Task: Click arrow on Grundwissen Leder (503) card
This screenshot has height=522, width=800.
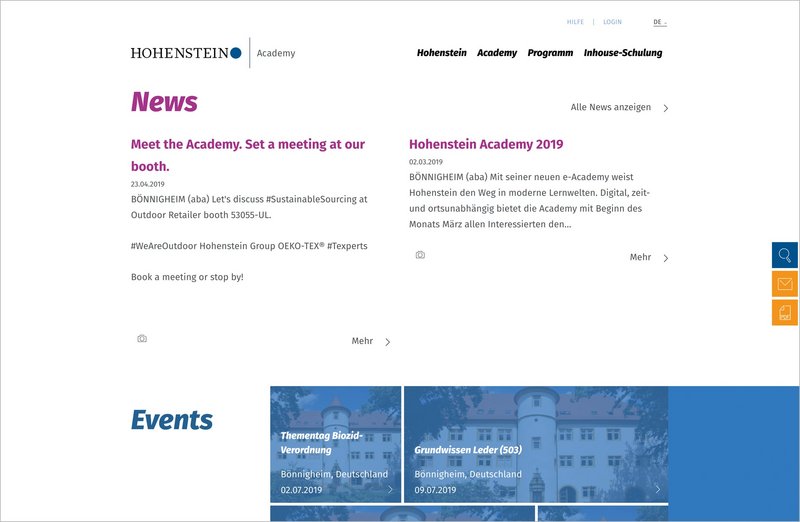Action: tap(658, 489)
